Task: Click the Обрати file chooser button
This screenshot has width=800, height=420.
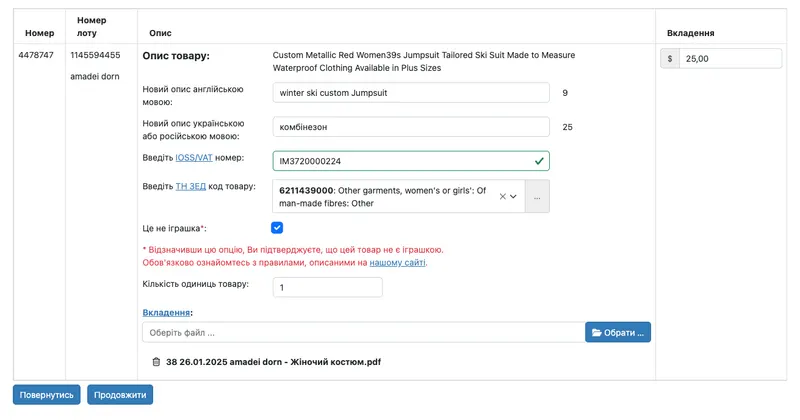Action: 618,332
